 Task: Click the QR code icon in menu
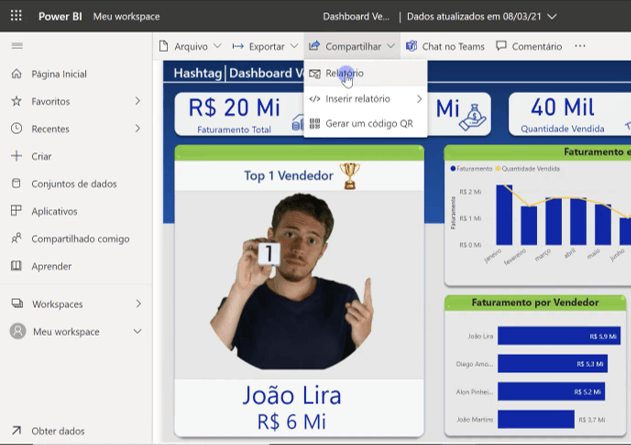click(315, 124)
